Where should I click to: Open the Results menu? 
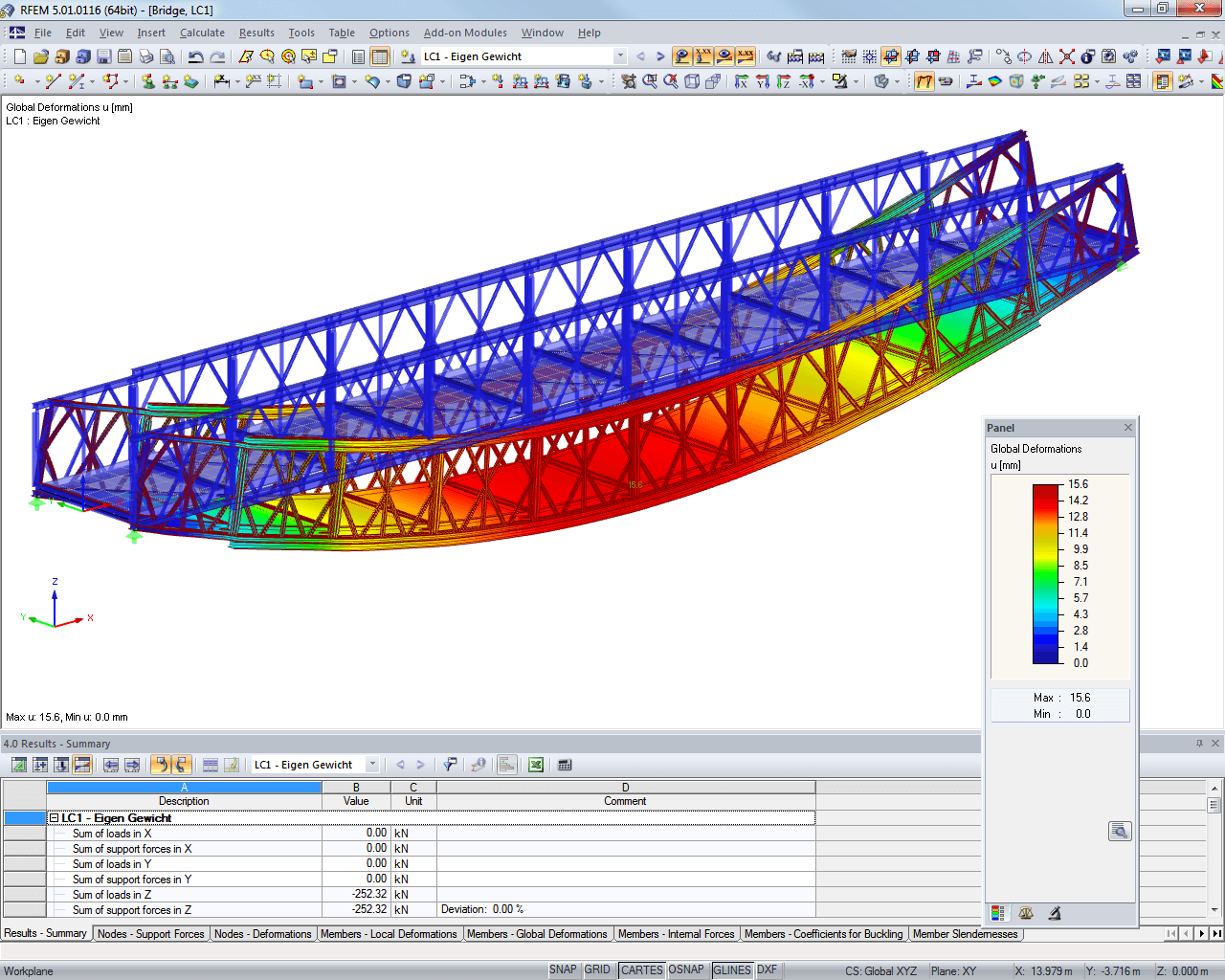(x=256, y=32)
